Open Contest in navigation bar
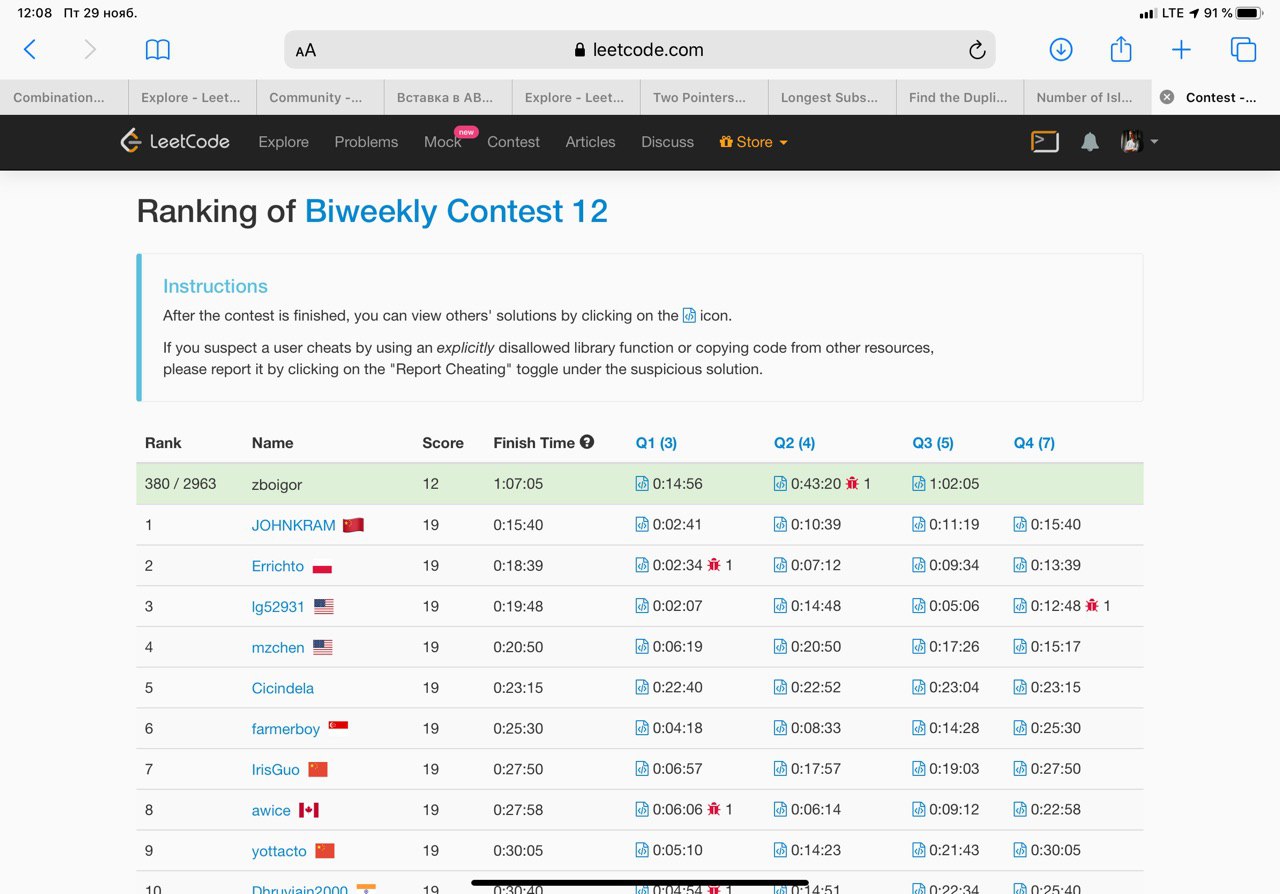Viewport: 1280px width, 894px height. point(513,142)
